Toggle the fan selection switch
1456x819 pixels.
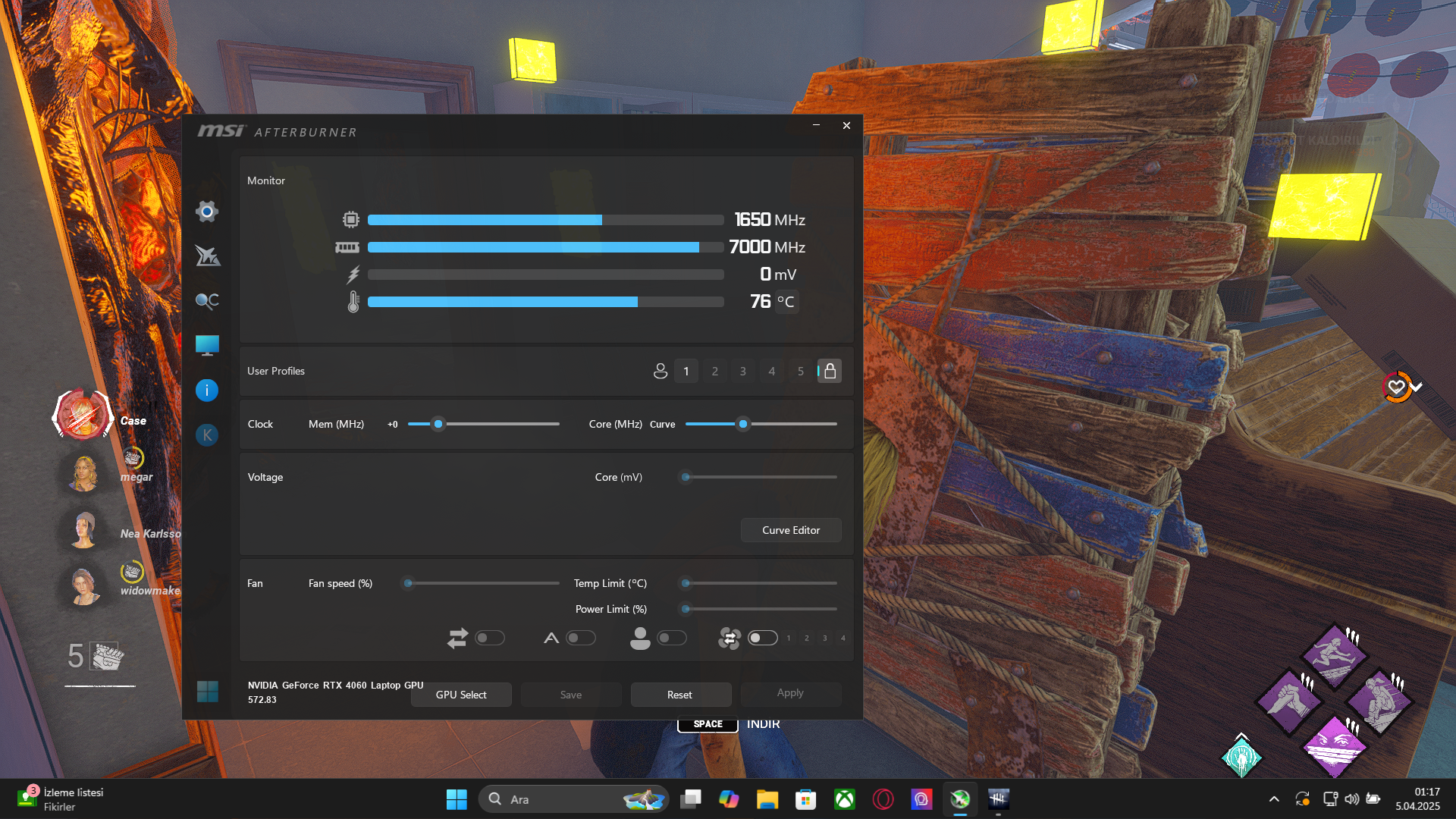coord(762,638)
